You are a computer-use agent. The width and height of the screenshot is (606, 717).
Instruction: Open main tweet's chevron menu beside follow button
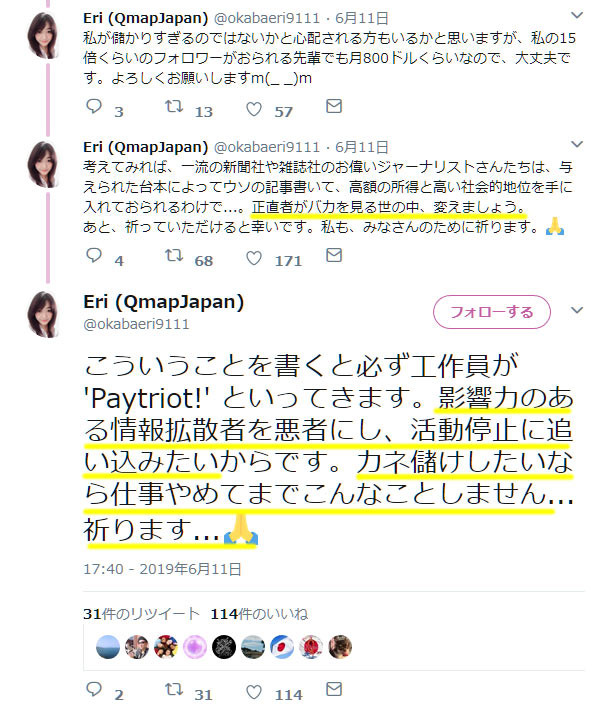tap(577, 310)
